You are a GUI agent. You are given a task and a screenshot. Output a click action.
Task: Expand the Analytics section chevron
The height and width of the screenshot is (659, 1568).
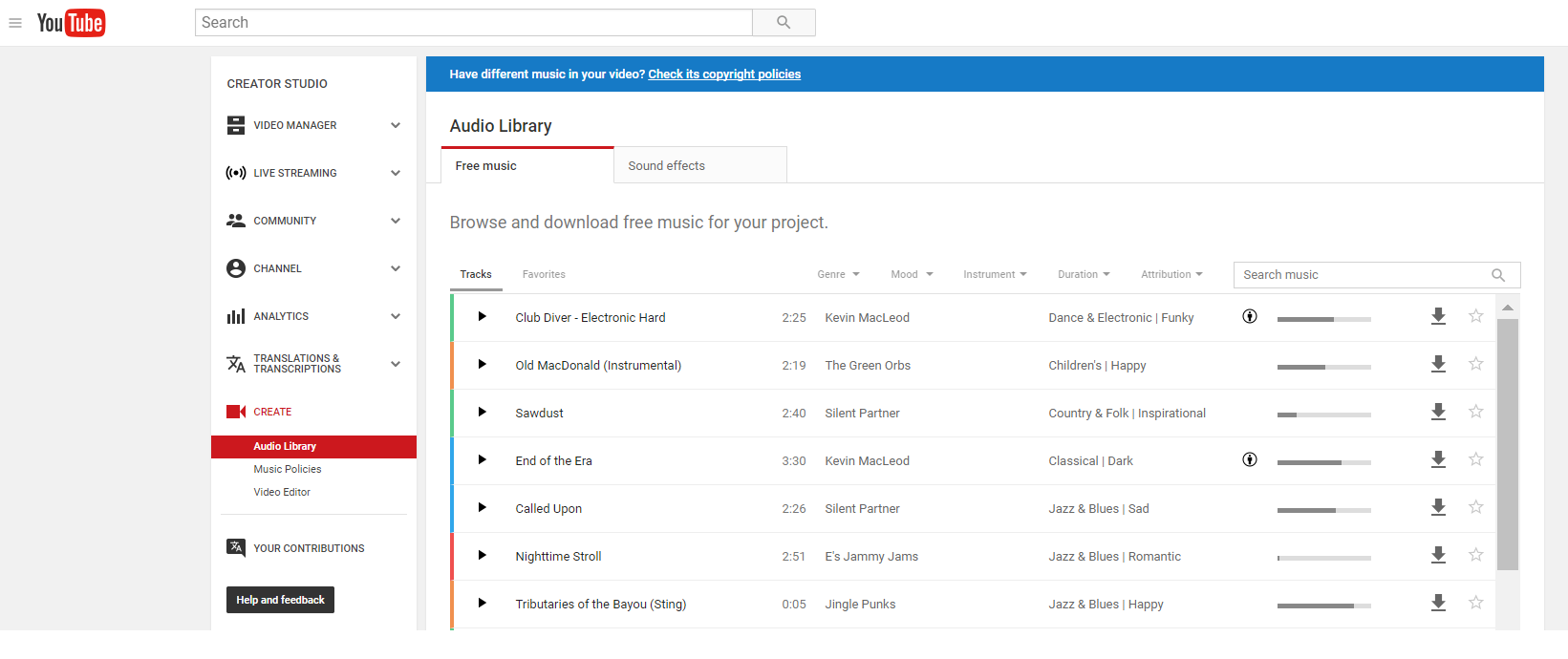[396, 316]
